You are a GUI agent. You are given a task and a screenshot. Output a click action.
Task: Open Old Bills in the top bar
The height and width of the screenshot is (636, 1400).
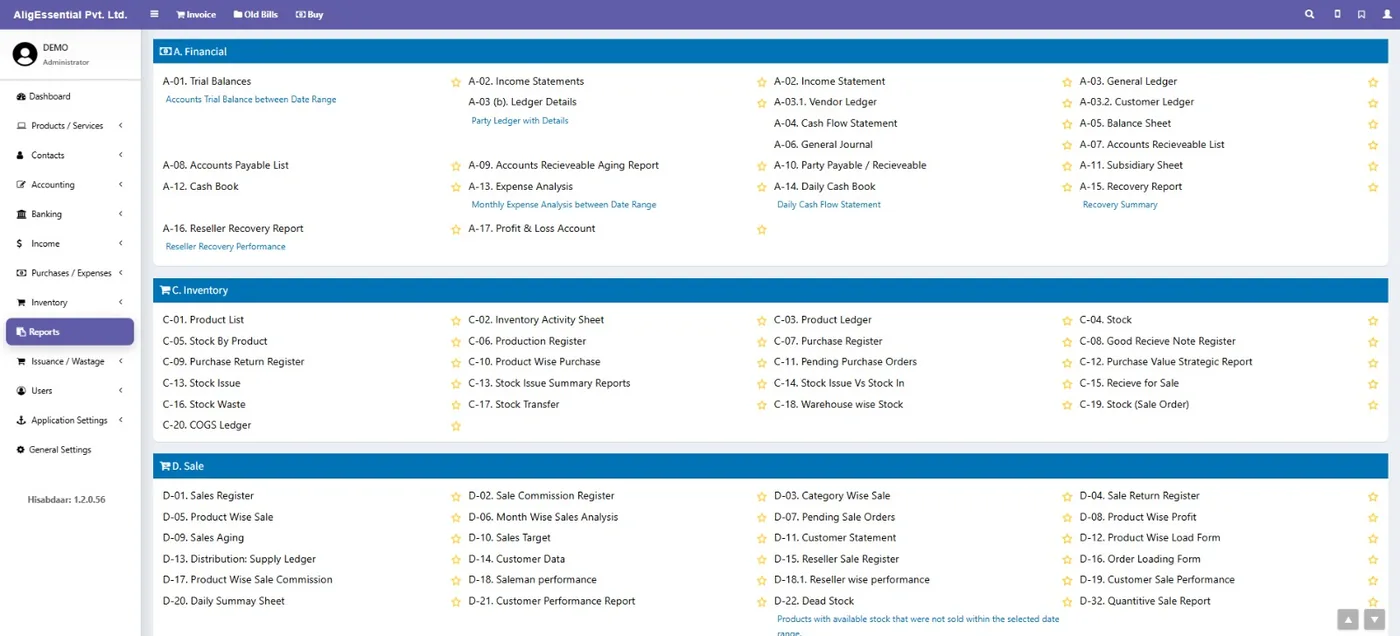255,15
